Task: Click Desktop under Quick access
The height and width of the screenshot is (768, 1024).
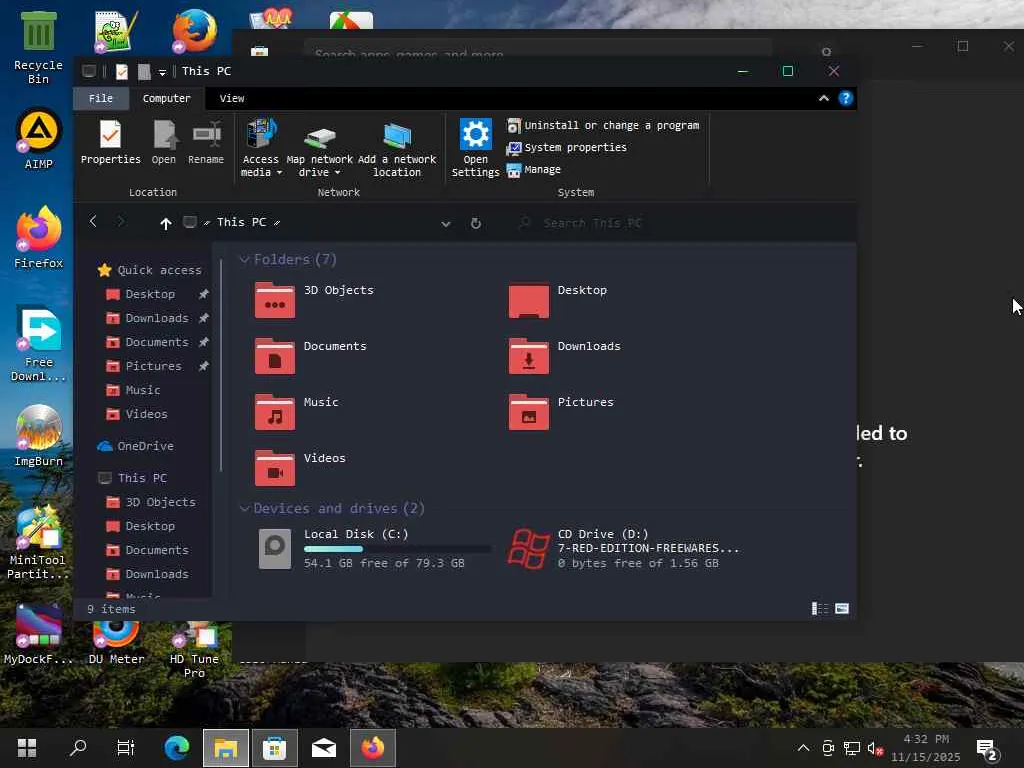Action: (150, 294)
